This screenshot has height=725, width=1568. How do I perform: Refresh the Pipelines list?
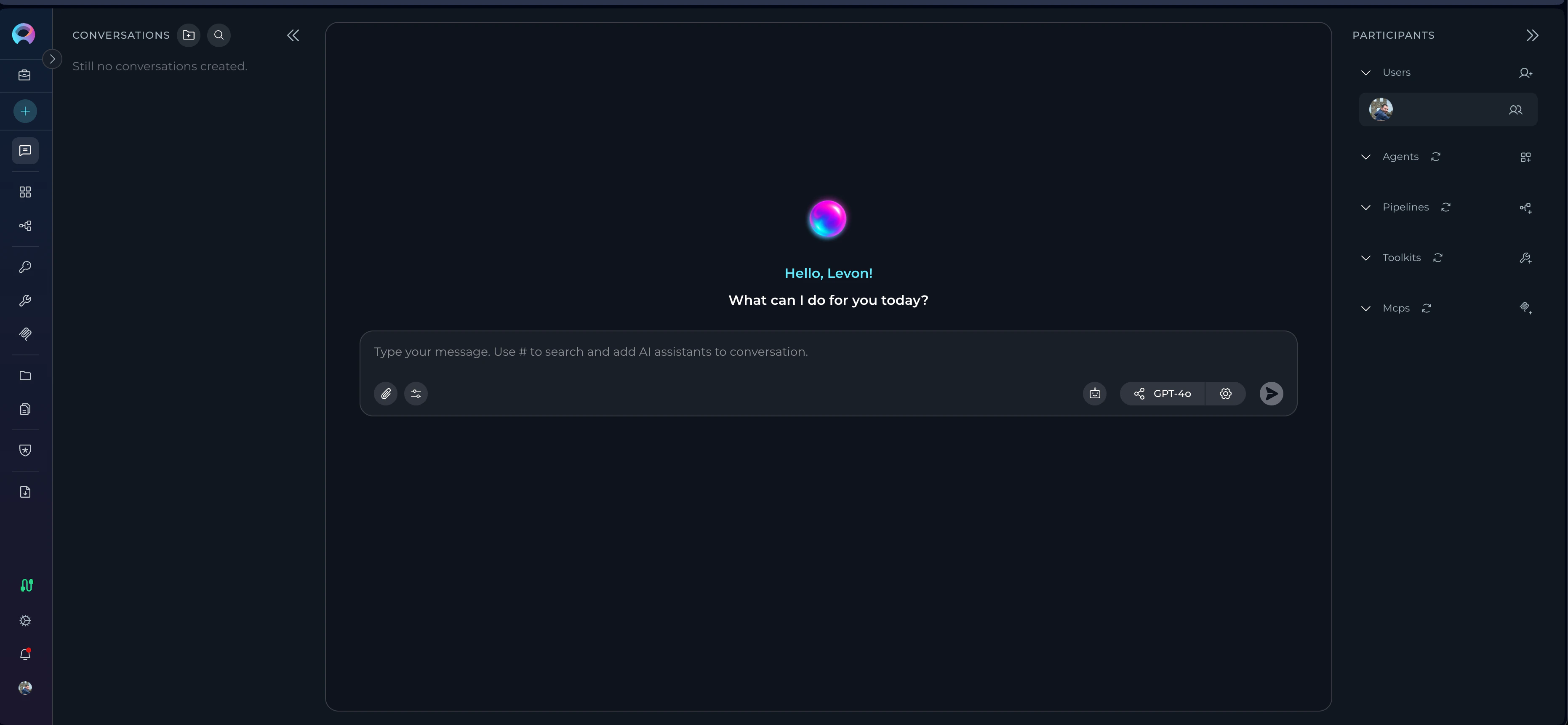pyautogui.click(x=1446, y=208)
